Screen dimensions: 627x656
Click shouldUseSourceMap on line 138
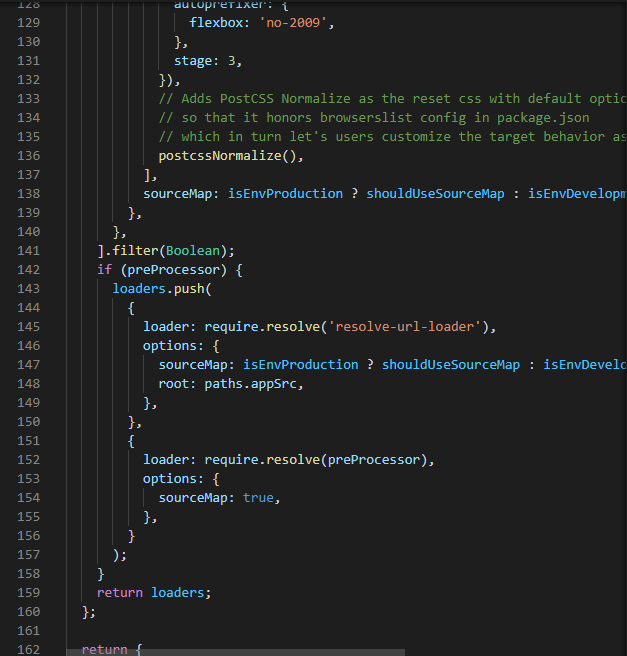click(x=435, y=194)
